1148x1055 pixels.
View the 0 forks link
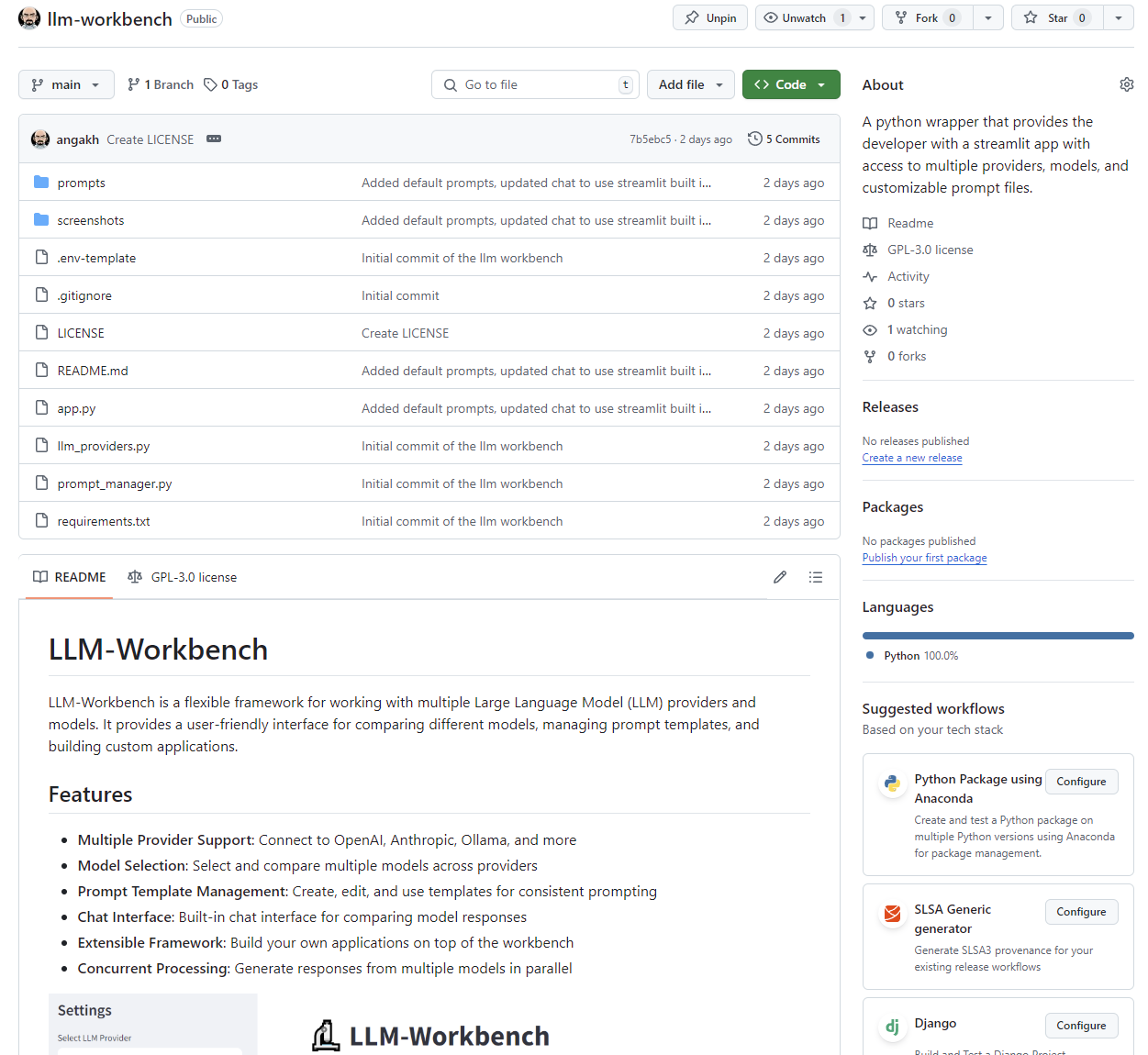(895, 356)
